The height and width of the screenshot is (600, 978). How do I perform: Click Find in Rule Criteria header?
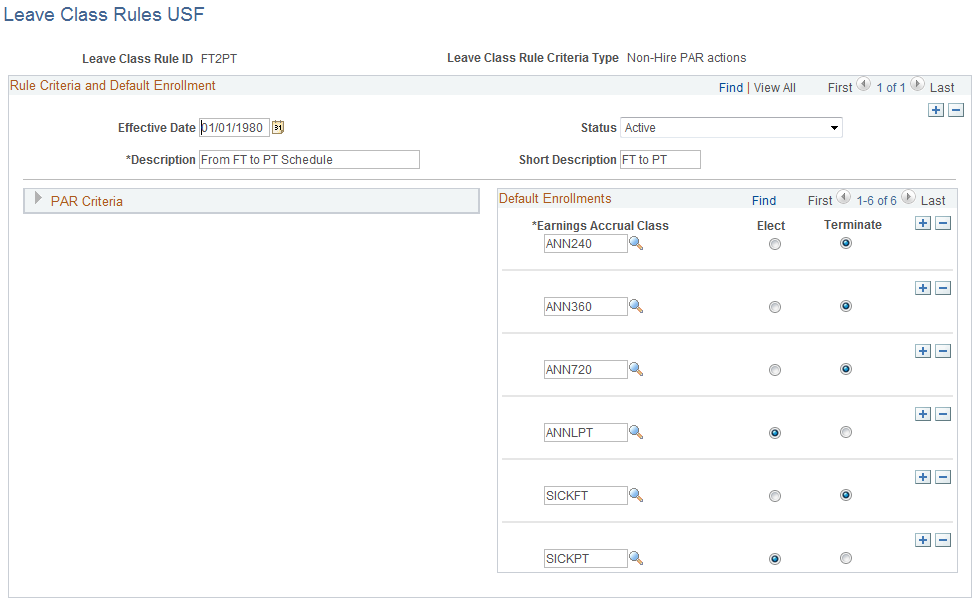coord(730,88)
